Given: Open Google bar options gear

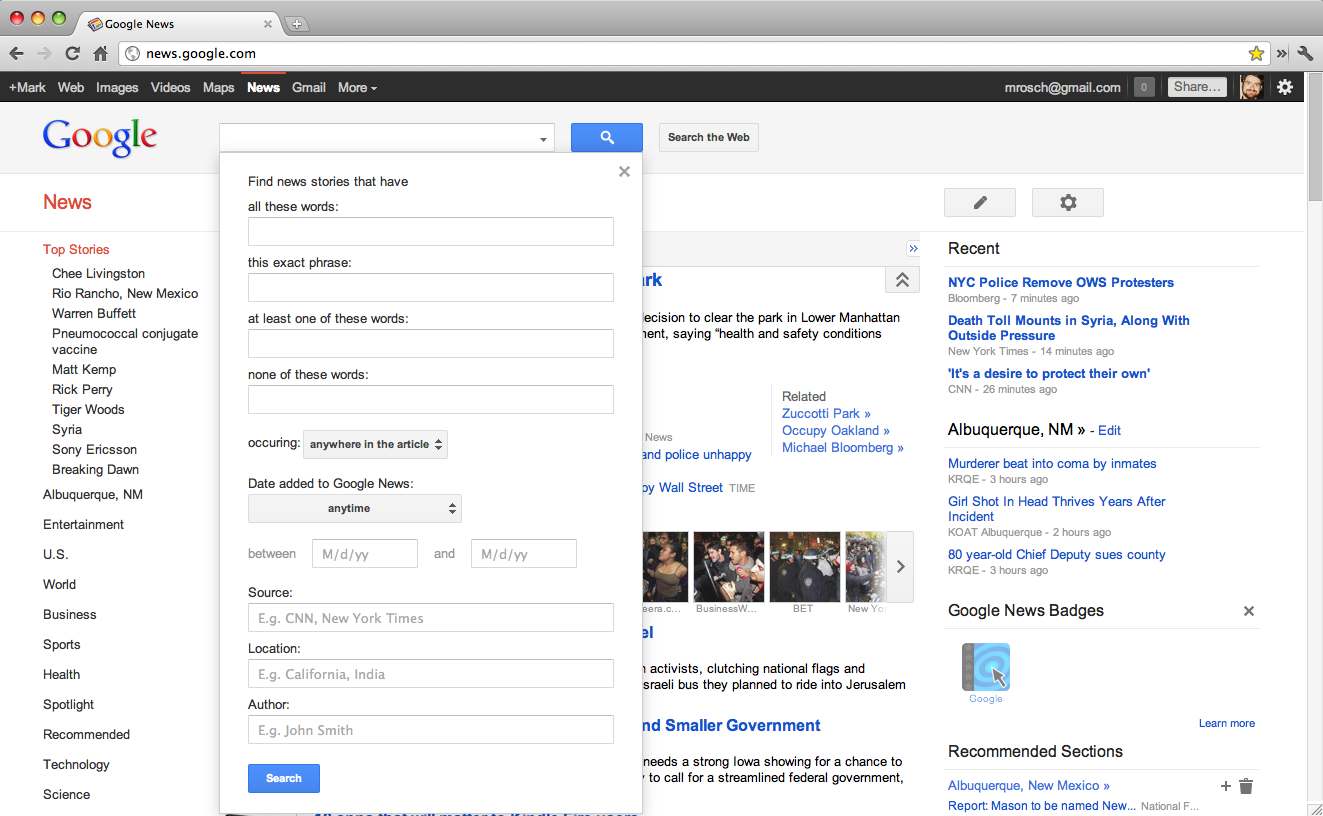Looking at the screenshot, I should click(1285, 87).
